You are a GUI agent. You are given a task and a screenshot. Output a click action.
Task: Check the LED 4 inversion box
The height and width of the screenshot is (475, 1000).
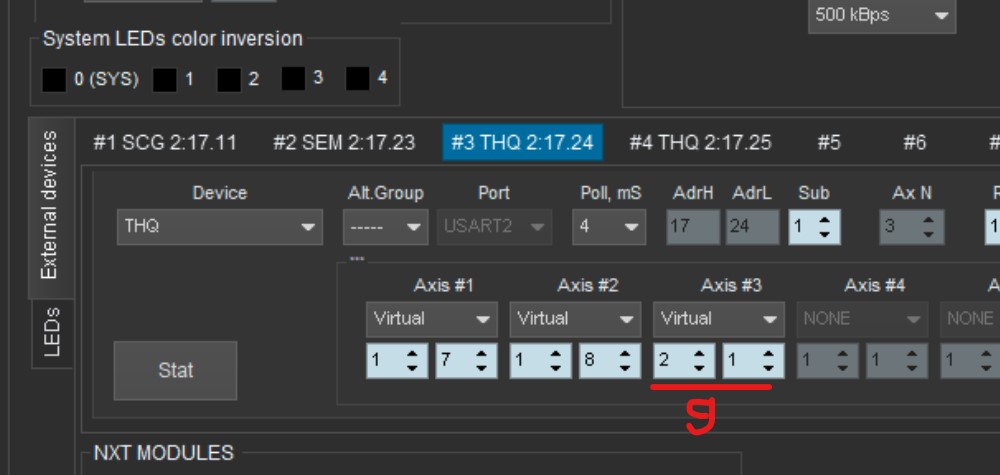[358, 78]
